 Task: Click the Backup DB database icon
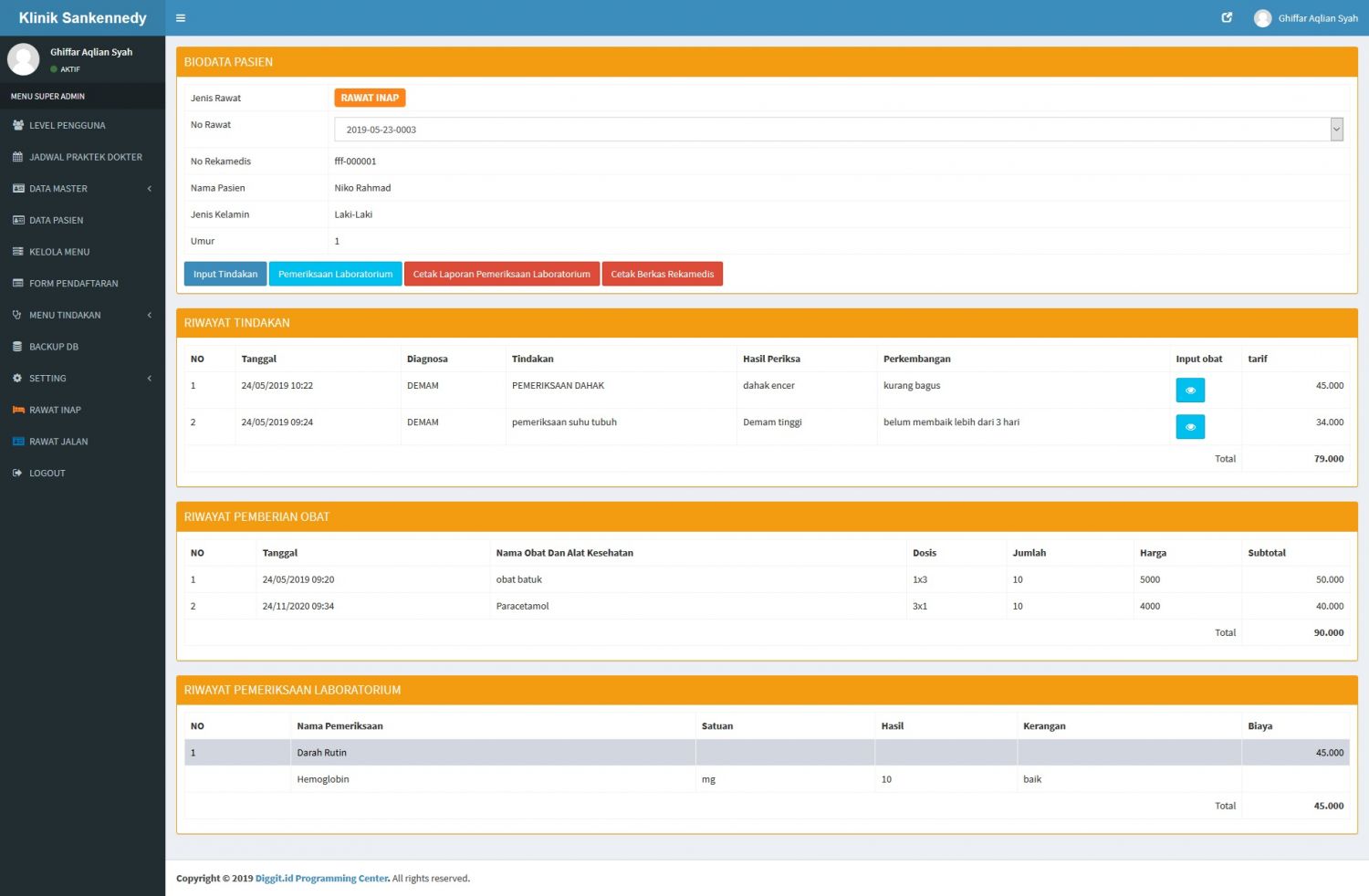click(17, 347)
